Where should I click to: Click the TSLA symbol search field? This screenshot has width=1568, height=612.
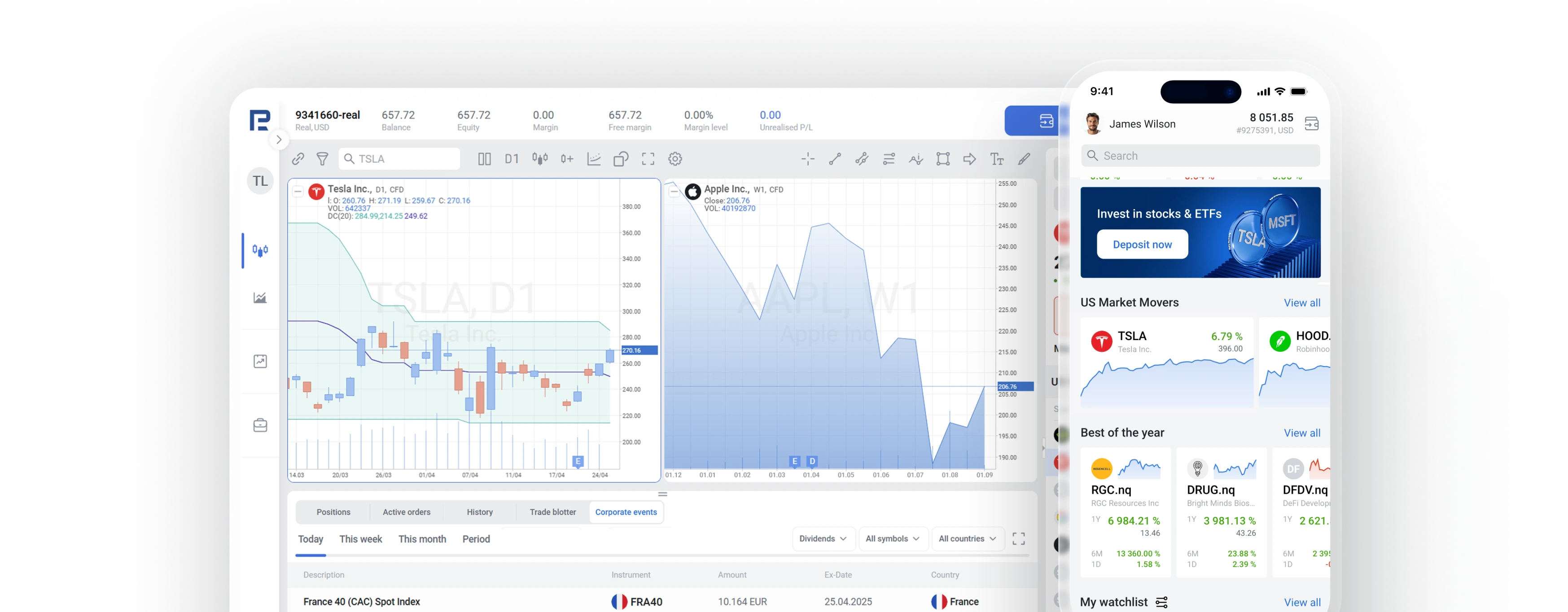399,159
